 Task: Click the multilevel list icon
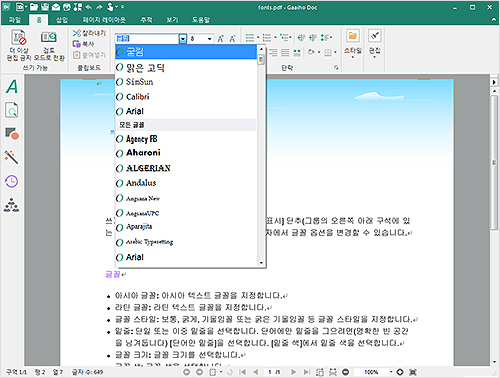click(284, 38)
